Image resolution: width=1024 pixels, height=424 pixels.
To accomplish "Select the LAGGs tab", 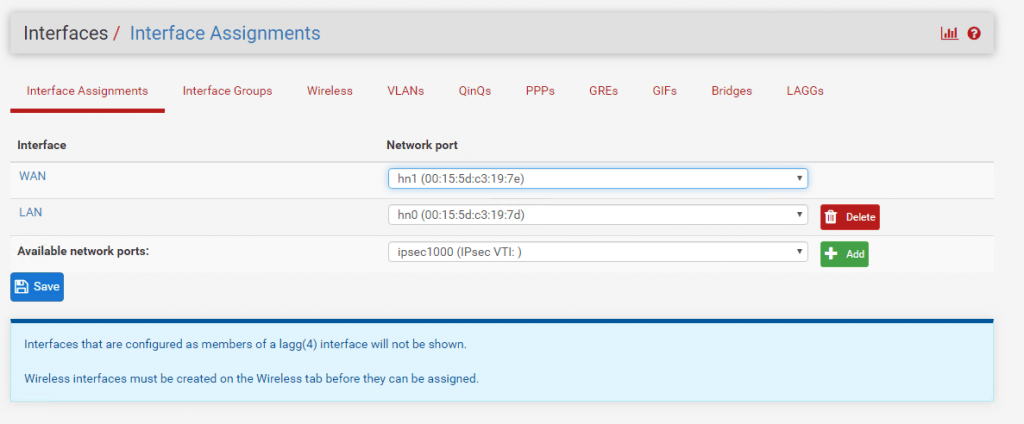I will pos(805,91).
